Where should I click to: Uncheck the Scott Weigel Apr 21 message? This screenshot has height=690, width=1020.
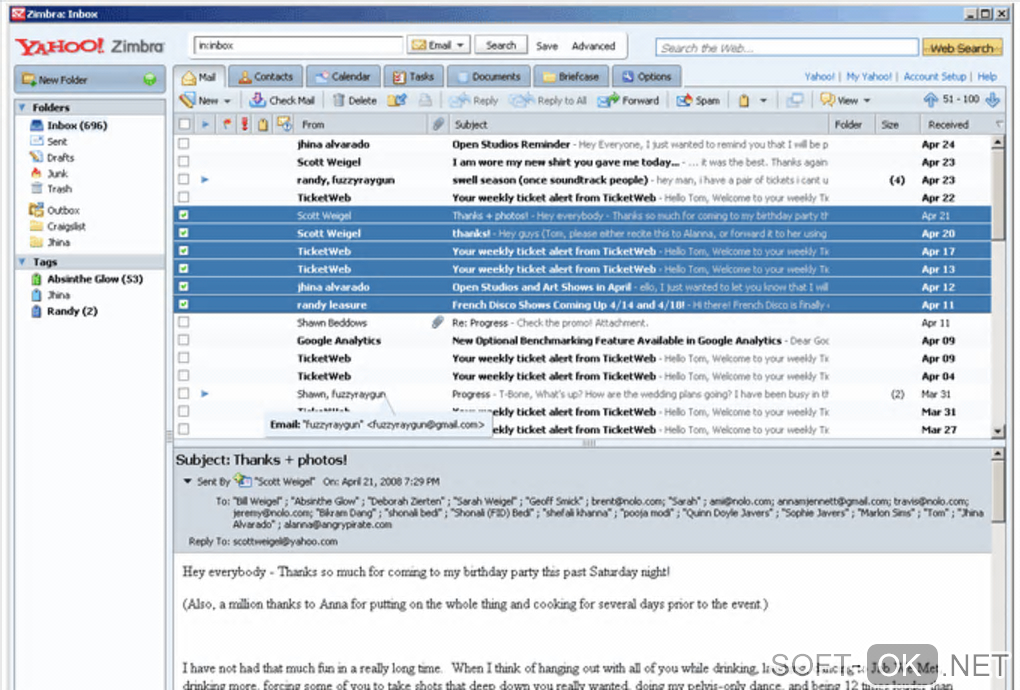tap(184, 215)
